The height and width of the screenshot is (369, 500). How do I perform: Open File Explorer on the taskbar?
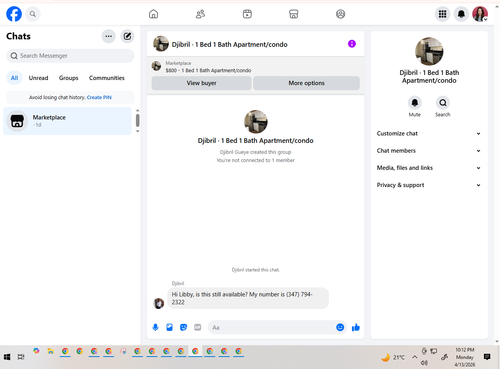[51, 351]
